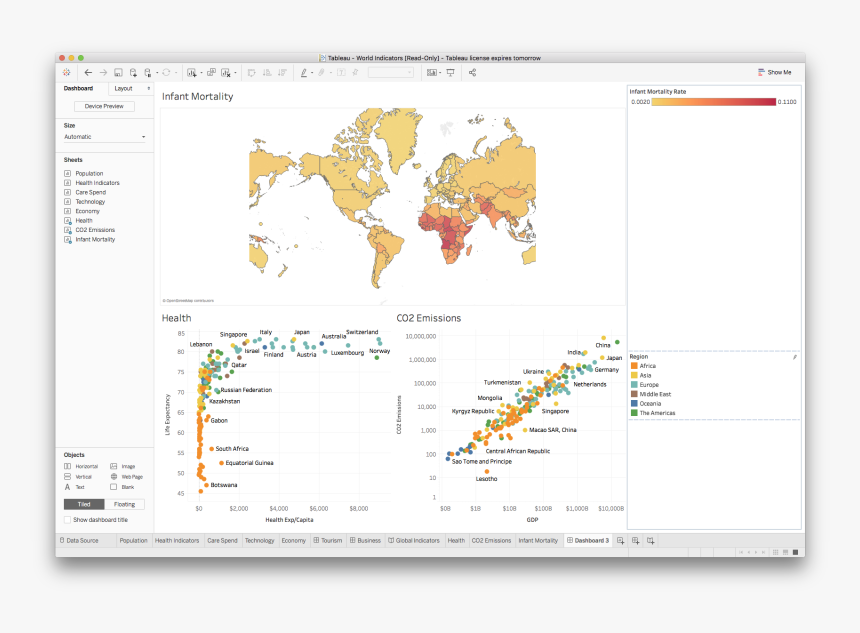Click New Worksheet icon at bottom tabs
This screenshot has width=860, height=633.
tap(620, 540)
